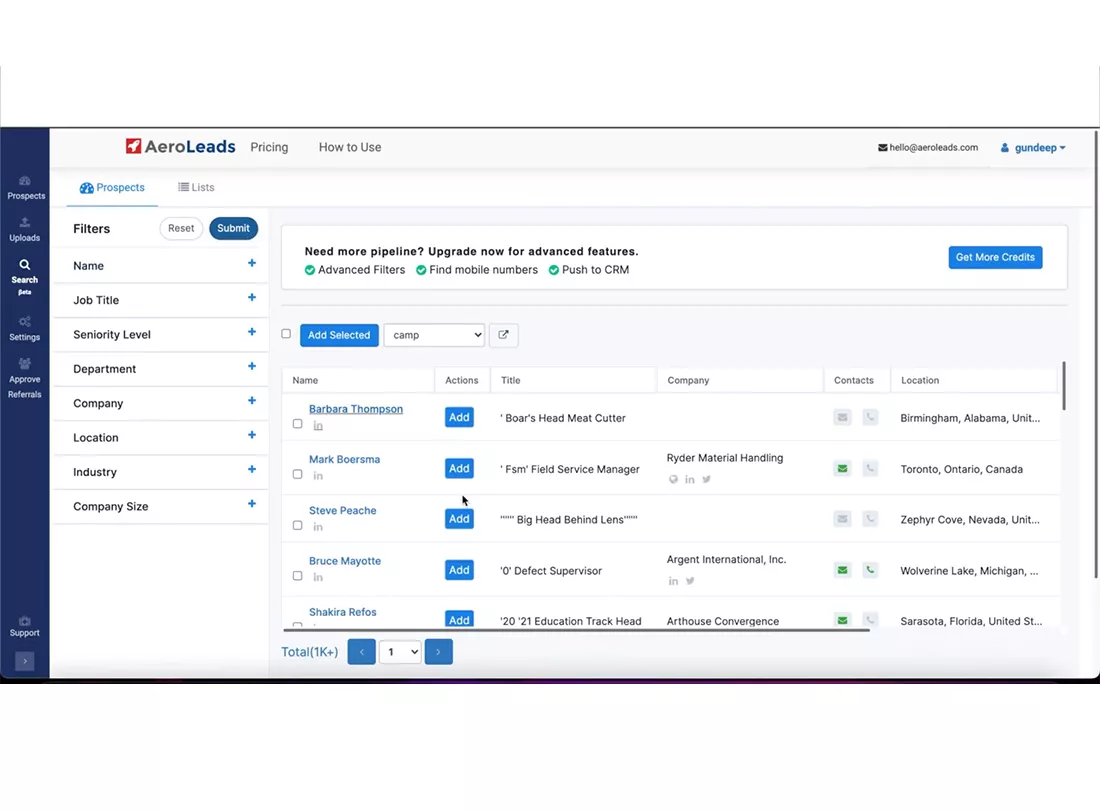Click Ryder Material Handling Twitter icon
The width and height of the screenshot is (1100, 810).
pos(706,479)
